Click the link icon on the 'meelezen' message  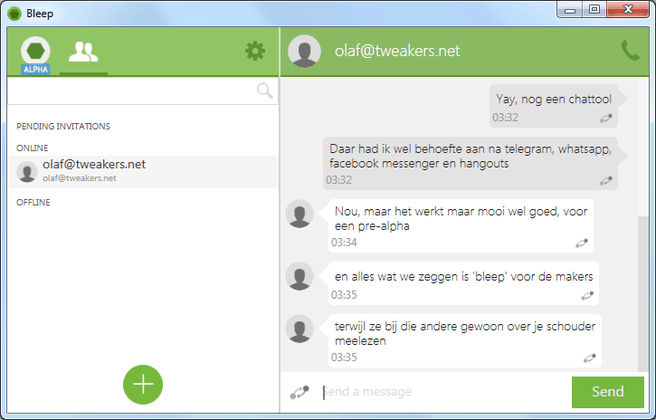pos(589,358)
